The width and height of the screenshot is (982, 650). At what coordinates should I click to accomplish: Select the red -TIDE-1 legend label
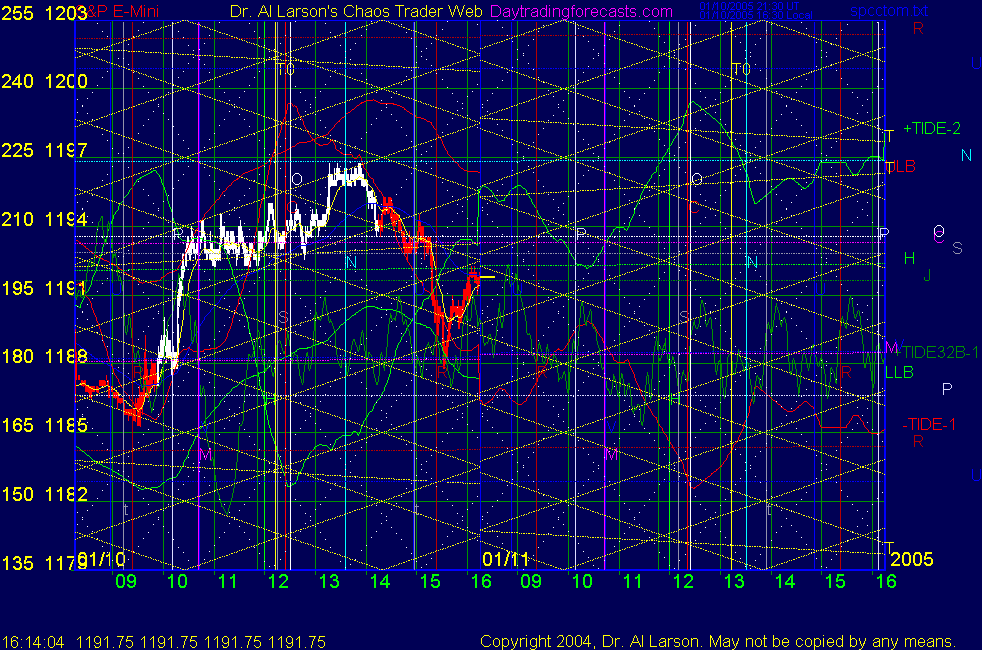[x=929, y=425]
